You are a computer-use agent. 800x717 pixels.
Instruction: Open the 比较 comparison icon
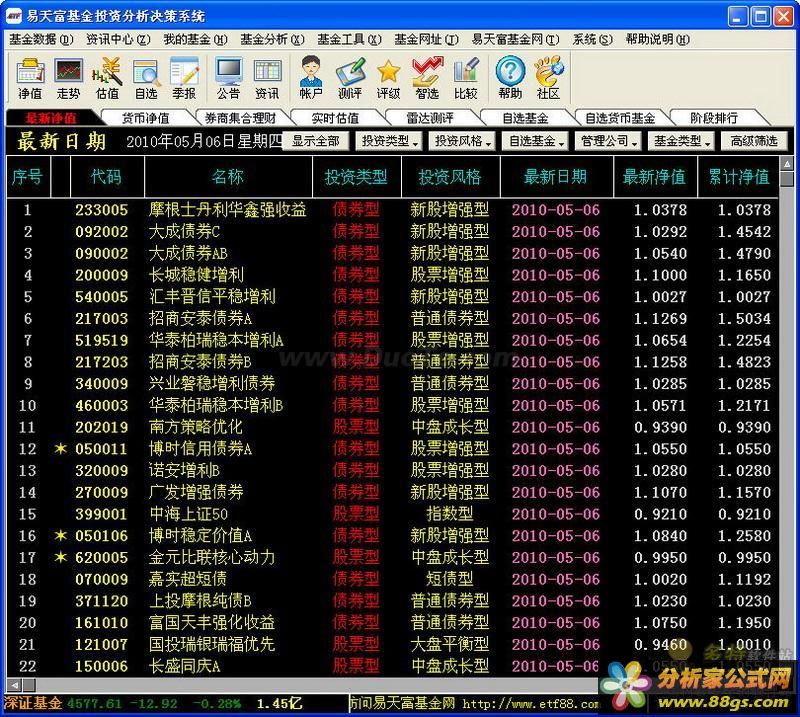tap(466, 78)
